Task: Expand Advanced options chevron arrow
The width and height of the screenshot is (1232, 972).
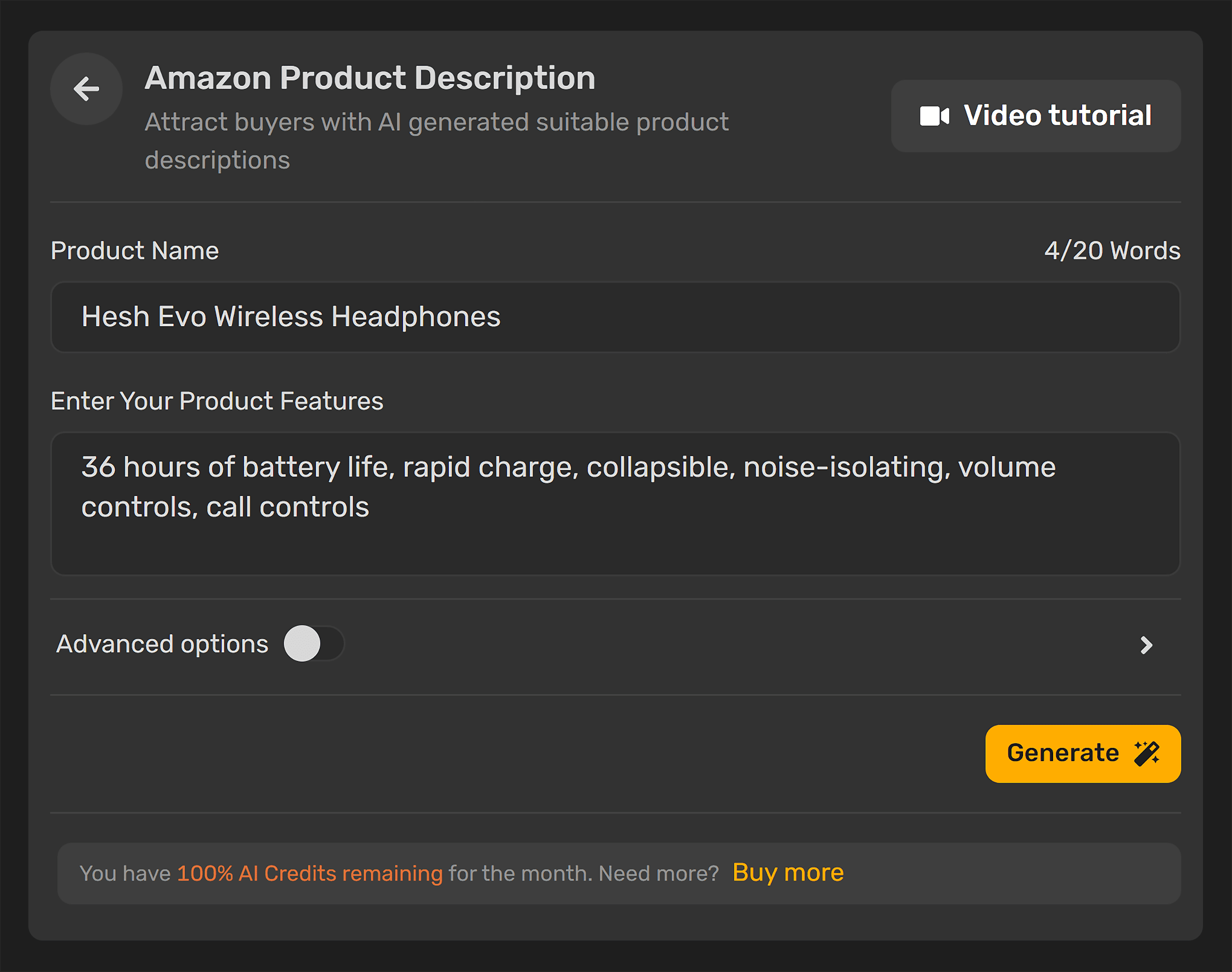Action: click(1146, 645)
